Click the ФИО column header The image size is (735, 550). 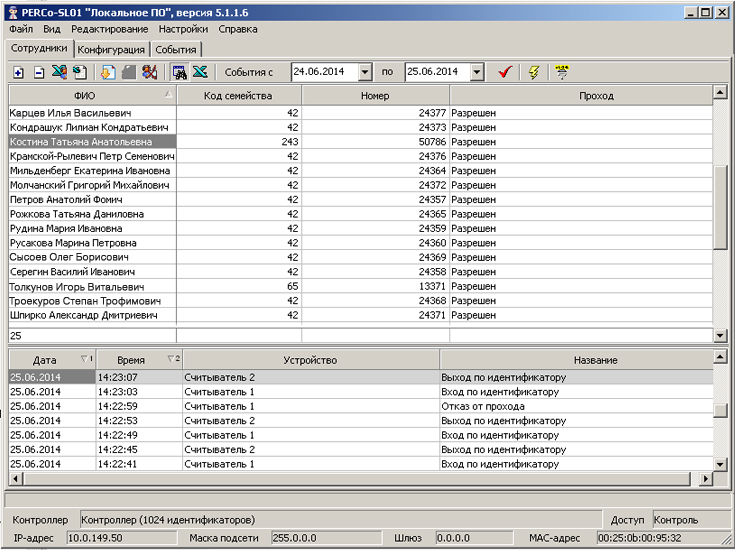[85, 95]
